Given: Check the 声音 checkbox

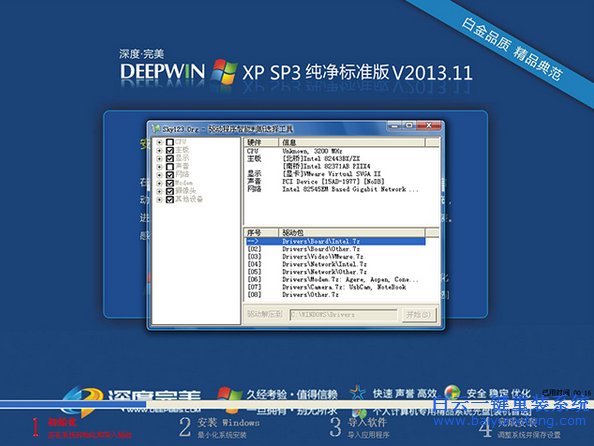Looking at the screenshot, I should [170, 167].
